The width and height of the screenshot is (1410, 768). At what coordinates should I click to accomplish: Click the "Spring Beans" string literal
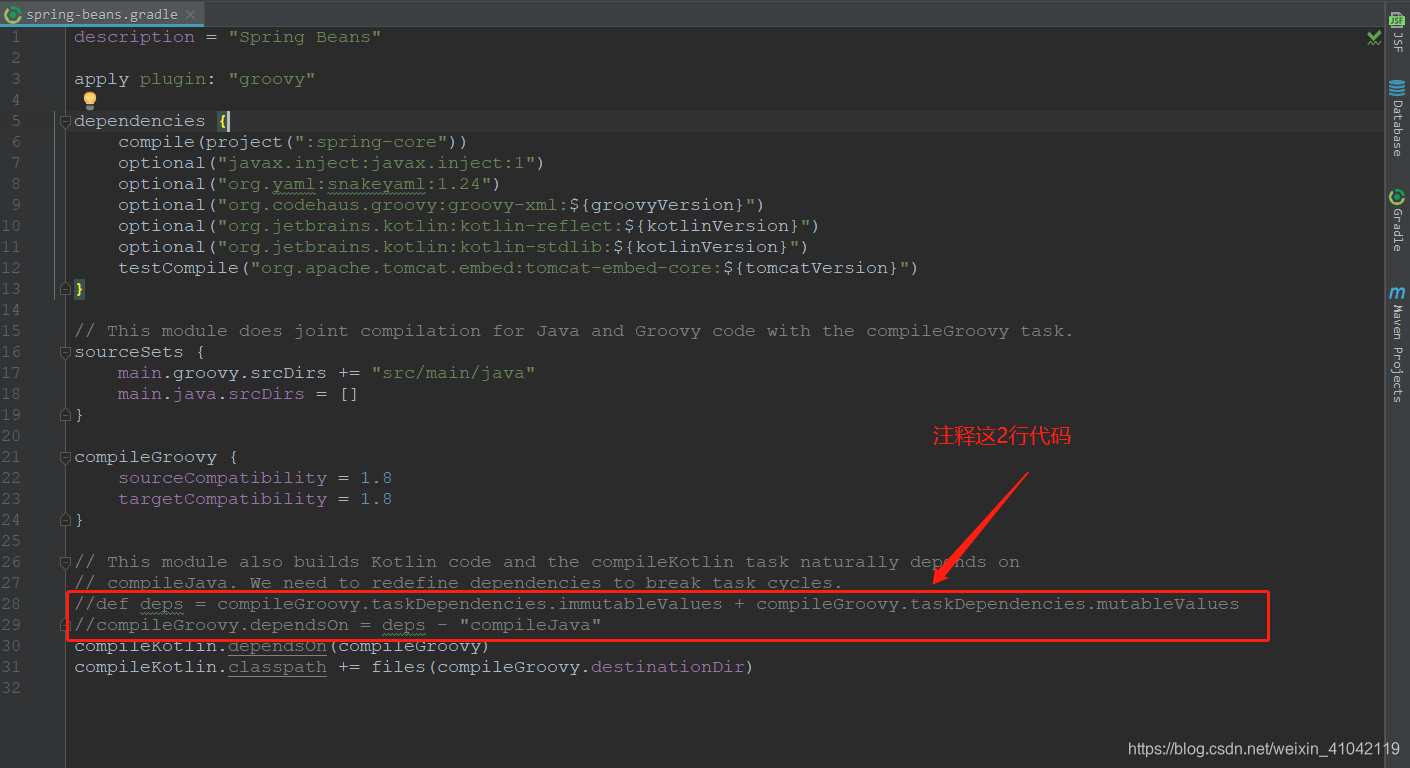pos(305,37)
